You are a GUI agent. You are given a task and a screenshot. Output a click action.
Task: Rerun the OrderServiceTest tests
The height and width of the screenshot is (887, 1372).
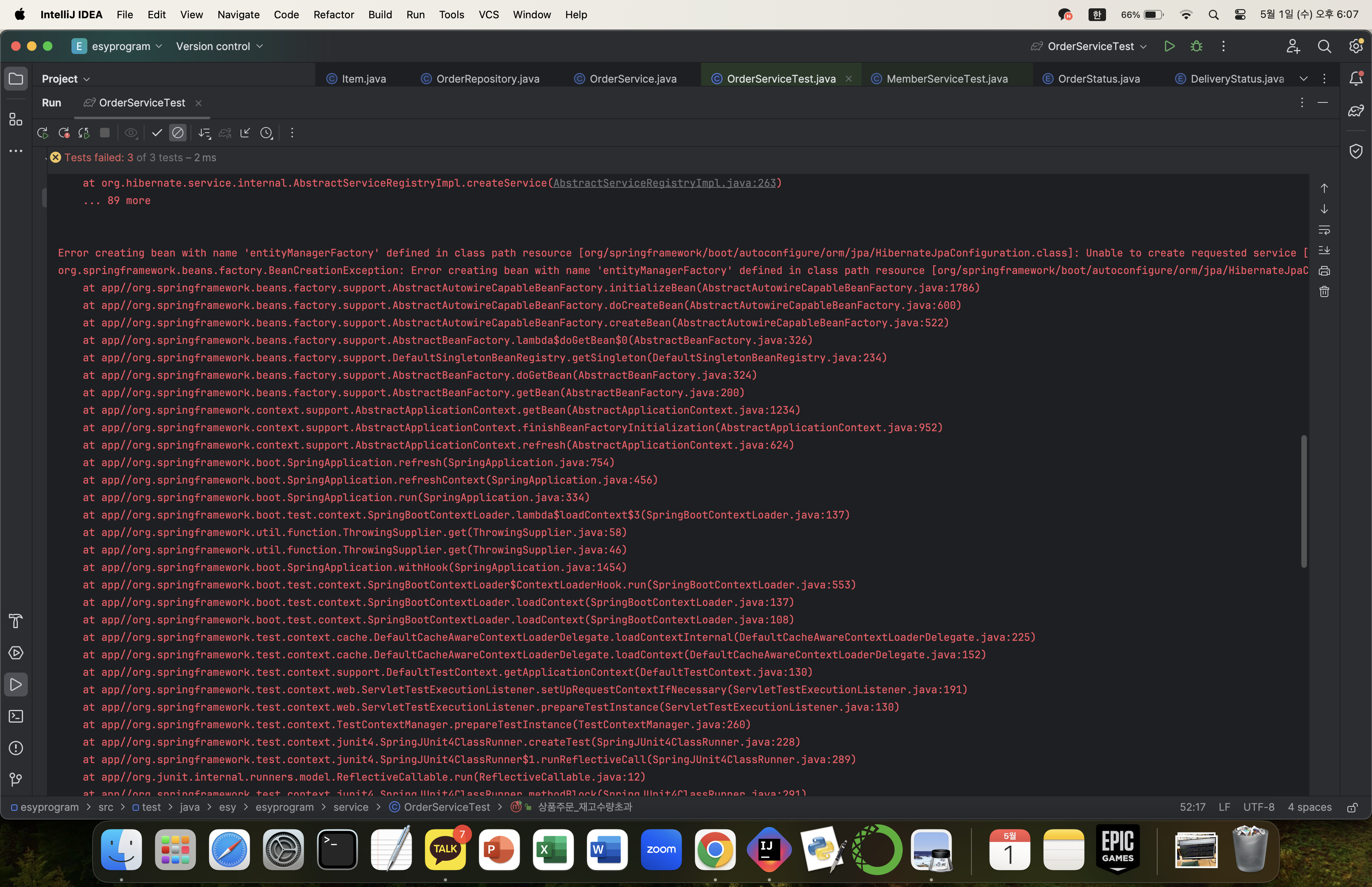pos(42,133)
